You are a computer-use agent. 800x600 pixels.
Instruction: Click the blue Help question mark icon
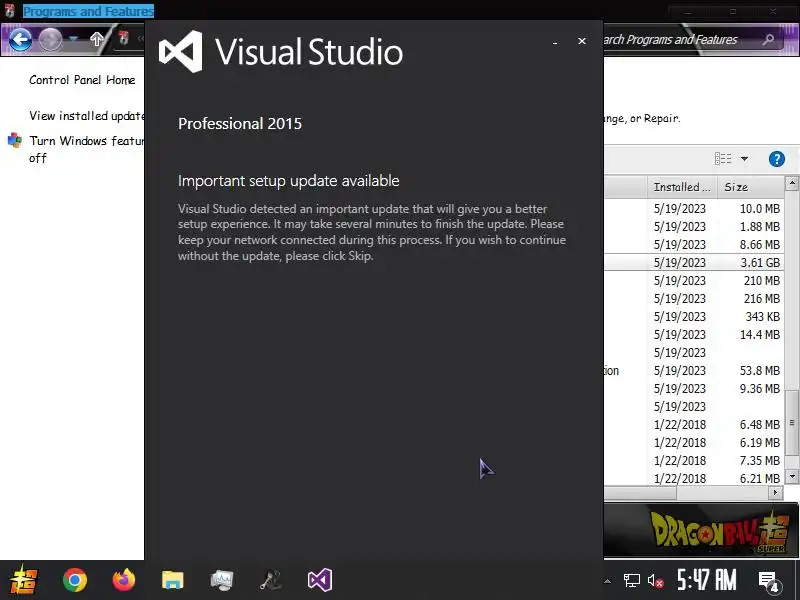point(777,159)
